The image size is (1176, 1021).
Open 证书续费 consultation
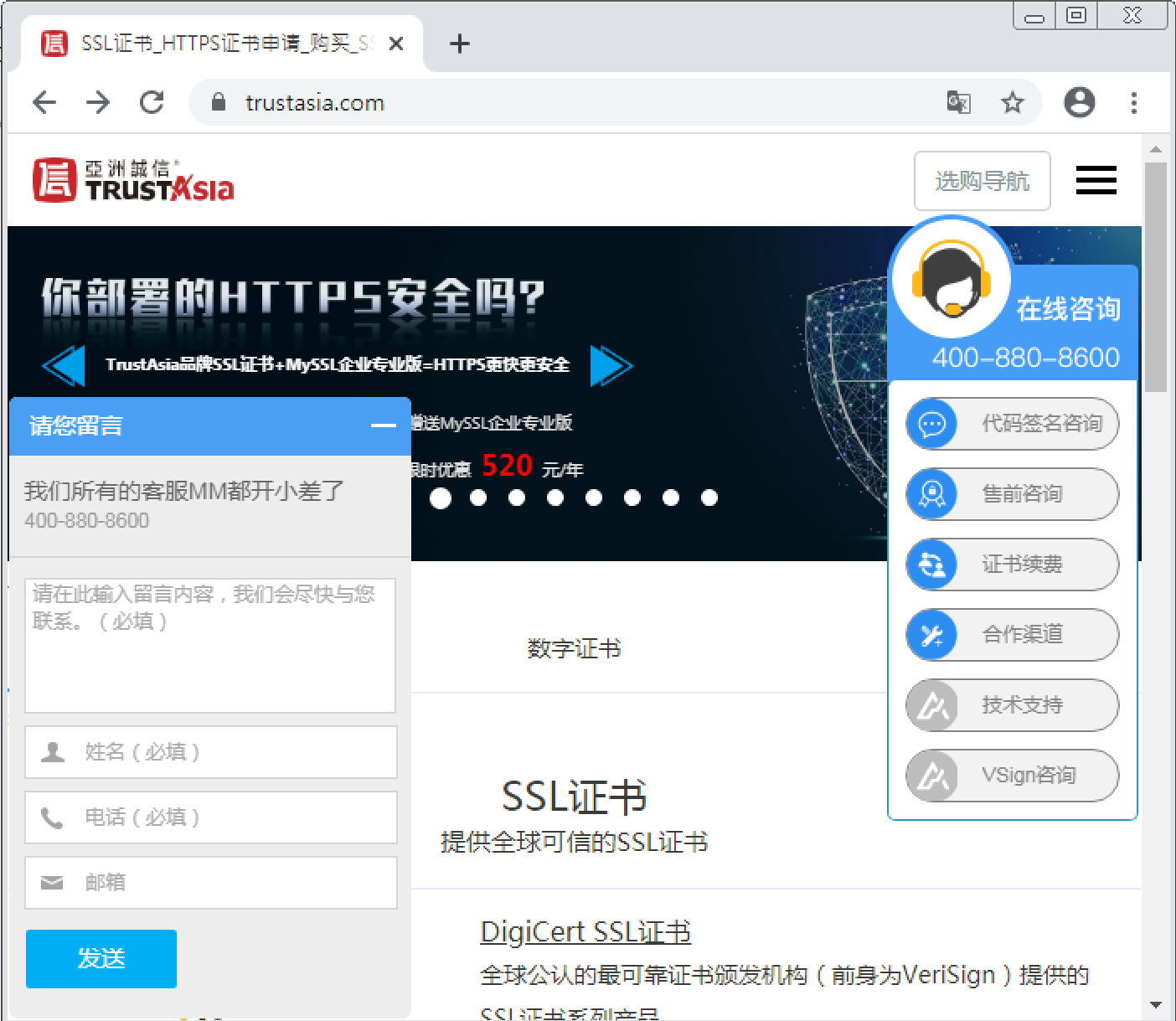point(1013,565)
